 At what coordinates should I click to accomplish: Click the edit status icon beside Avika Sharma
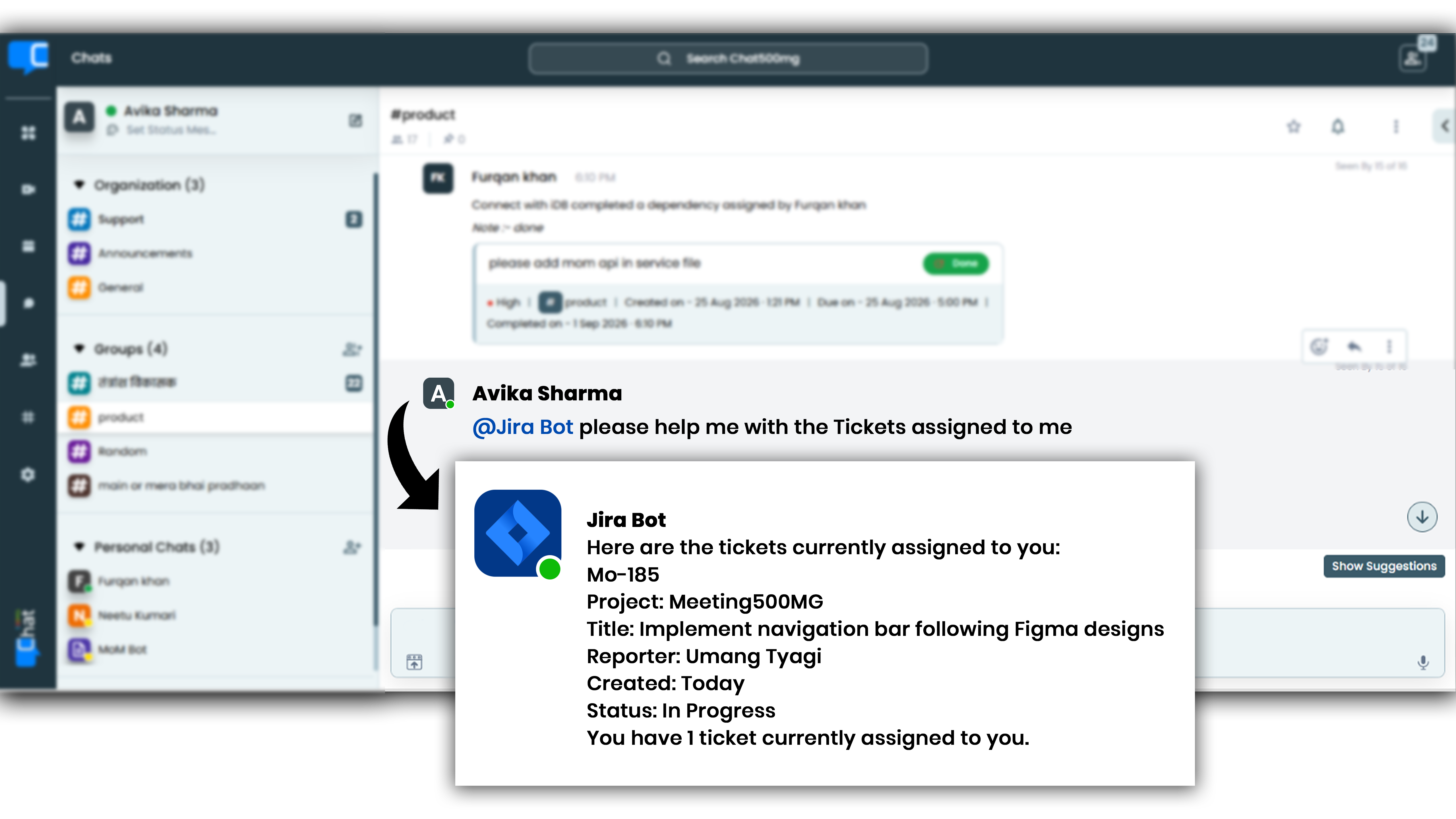355,120
